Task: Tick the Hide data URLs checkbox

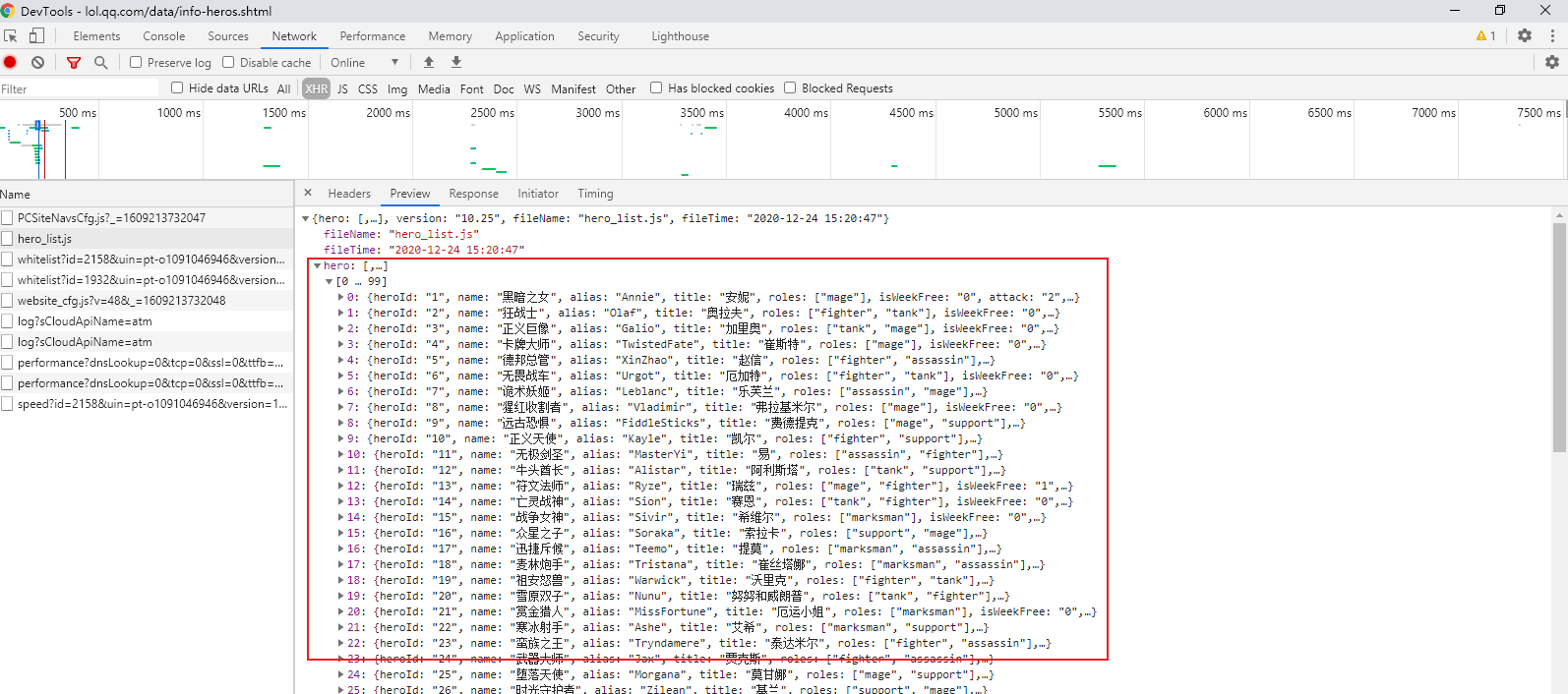Action: pyautogui.click(x=177, y=87)
